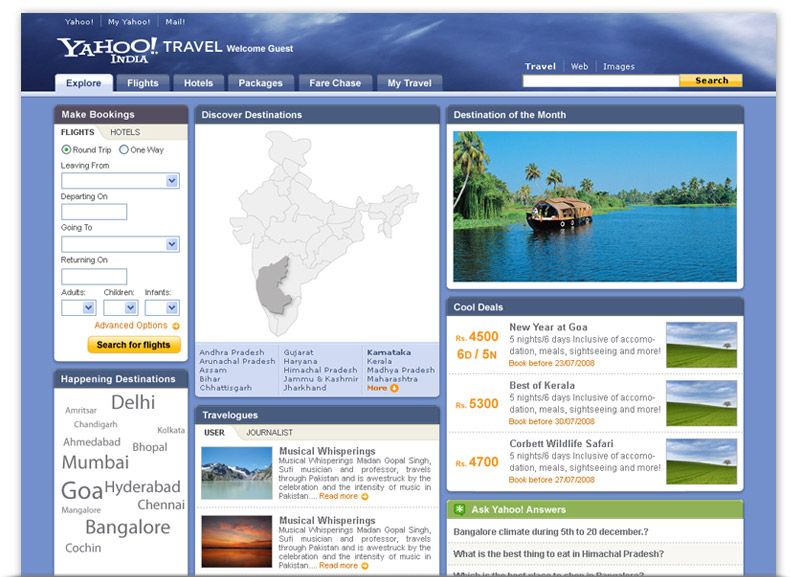Open the Corbett Wildlife Safari deal thumbnail
Image resolution: width=790 pixels, height=577 pixels.
(701, 462)
